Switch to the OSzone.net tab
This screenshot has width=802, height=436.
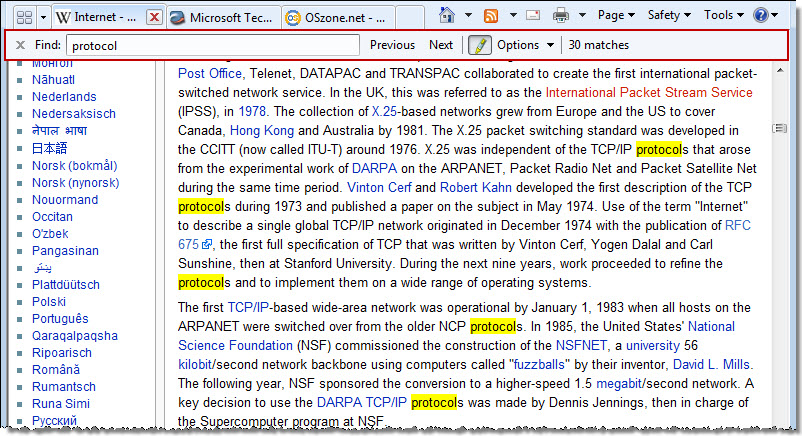(x=338, y=17)
